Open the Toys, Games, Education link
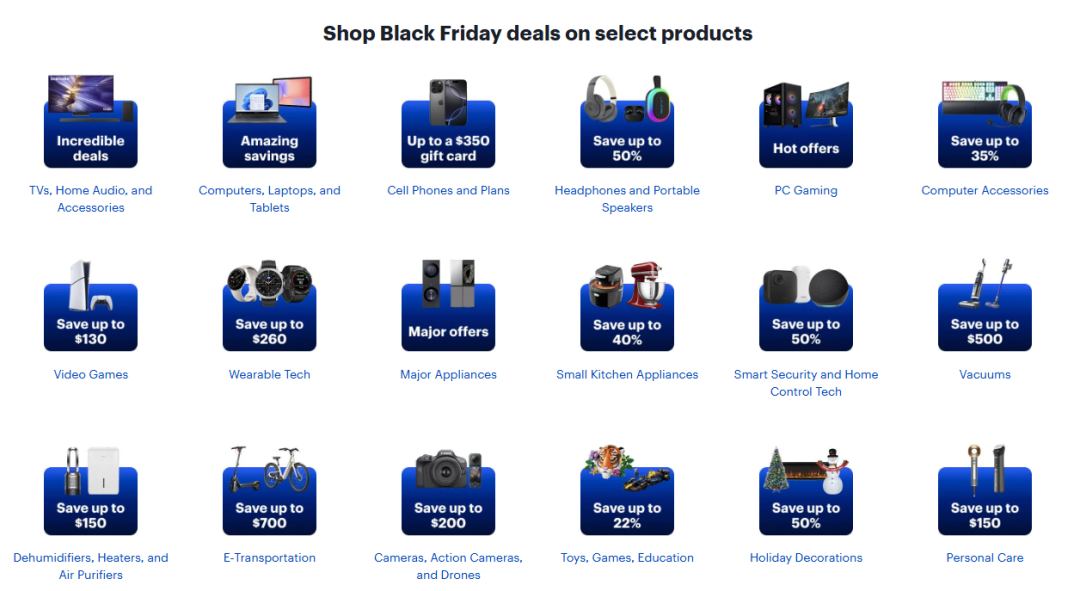 tap(627, 558)
